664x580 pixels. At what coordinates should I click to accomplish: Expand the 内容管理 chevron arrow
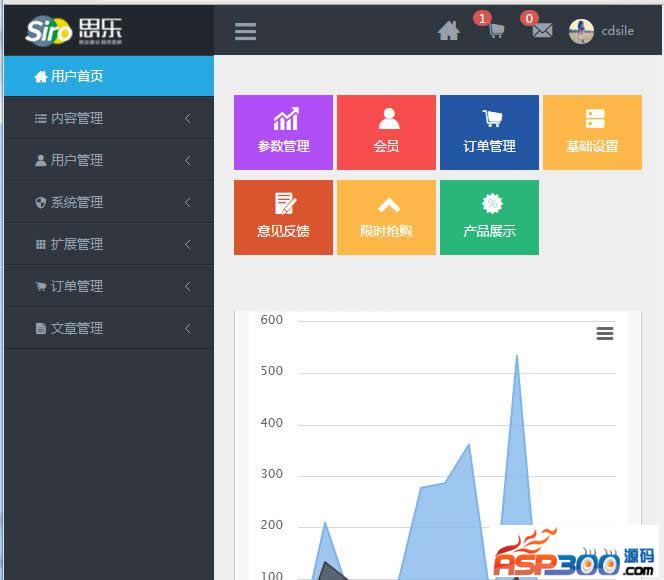(188, 119)
